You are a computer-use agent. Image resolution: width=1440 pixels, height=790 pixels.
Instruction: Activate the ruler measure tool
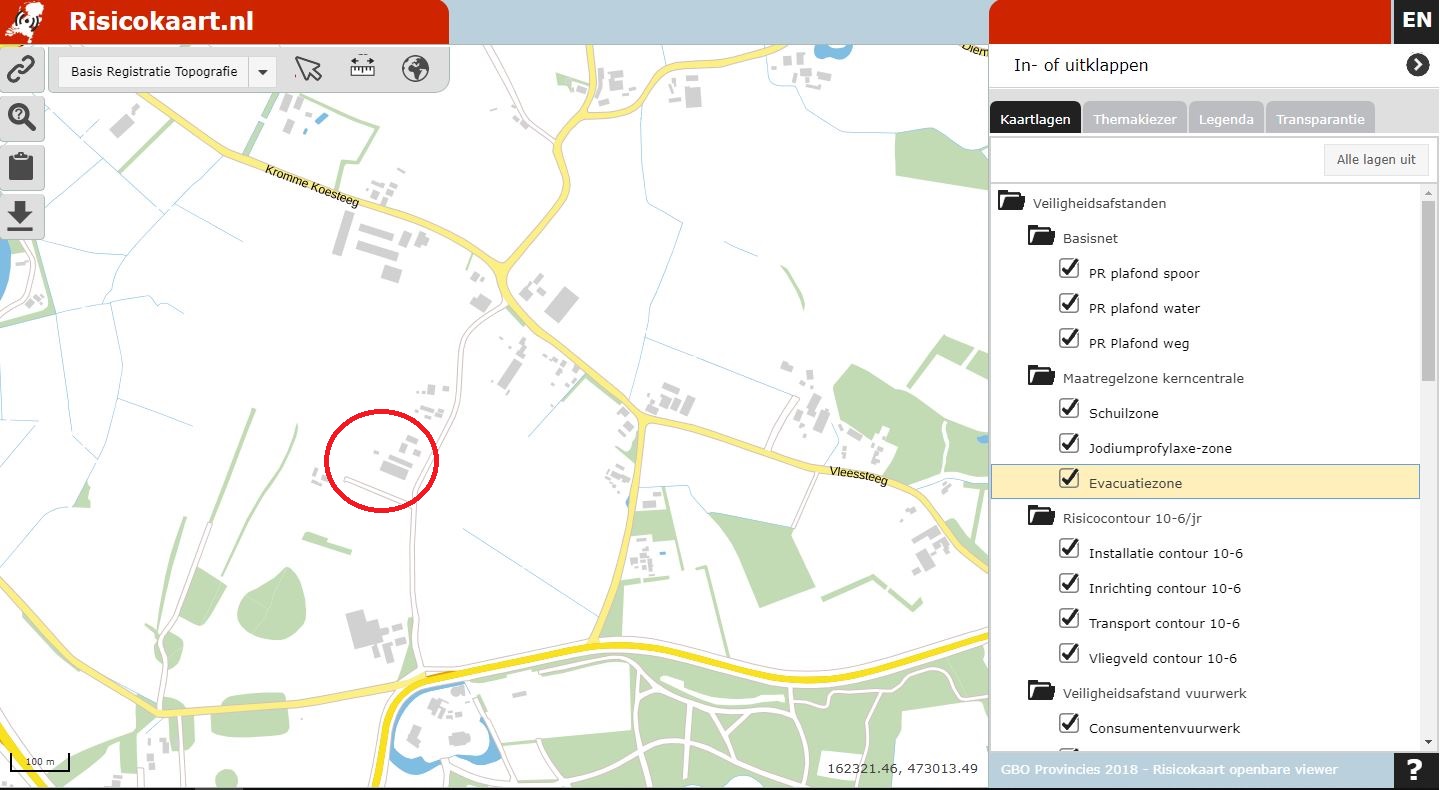click(362, 68)
